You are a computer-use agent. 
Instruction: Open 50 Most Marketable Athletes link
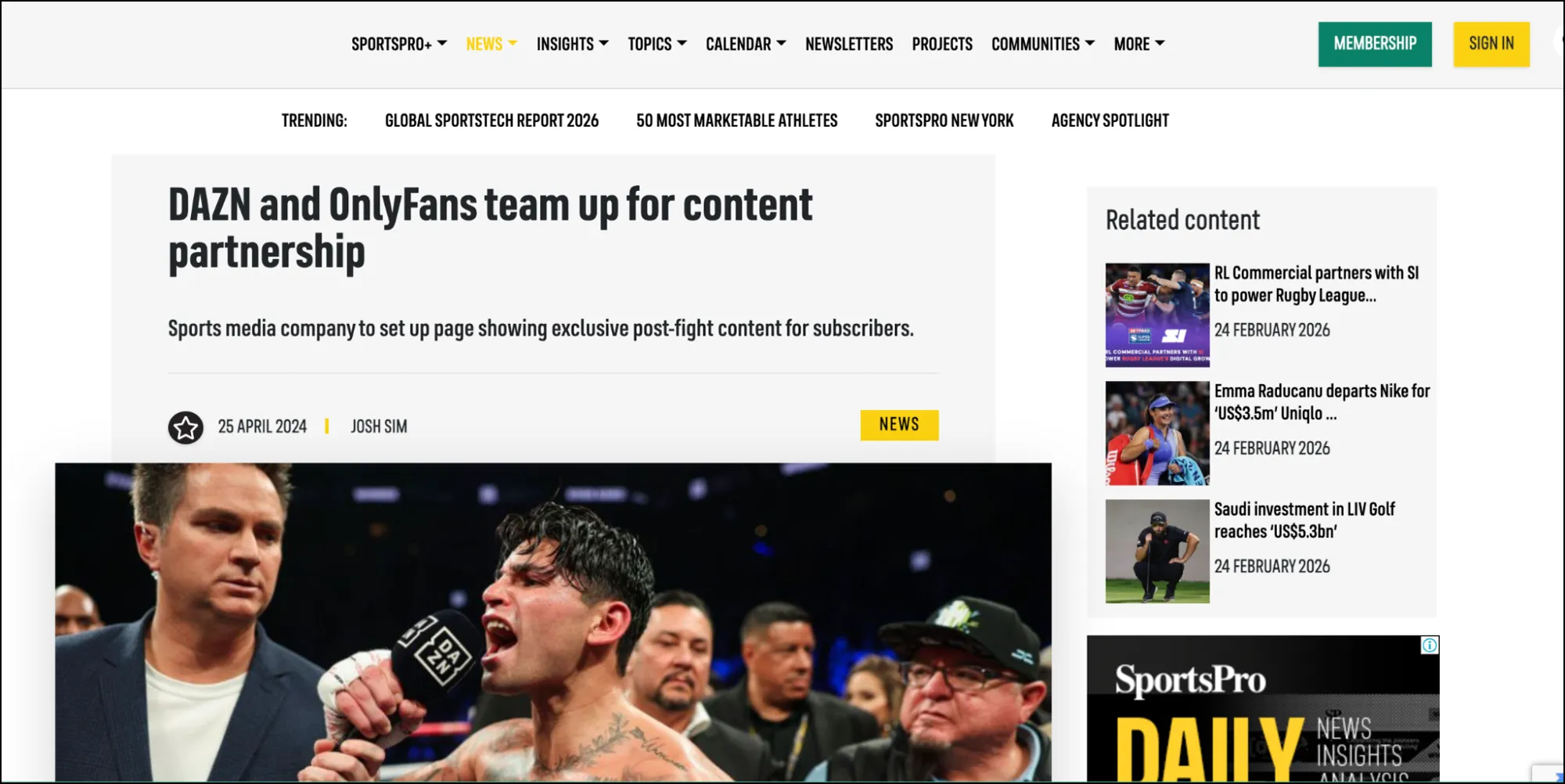click(736, 120)
